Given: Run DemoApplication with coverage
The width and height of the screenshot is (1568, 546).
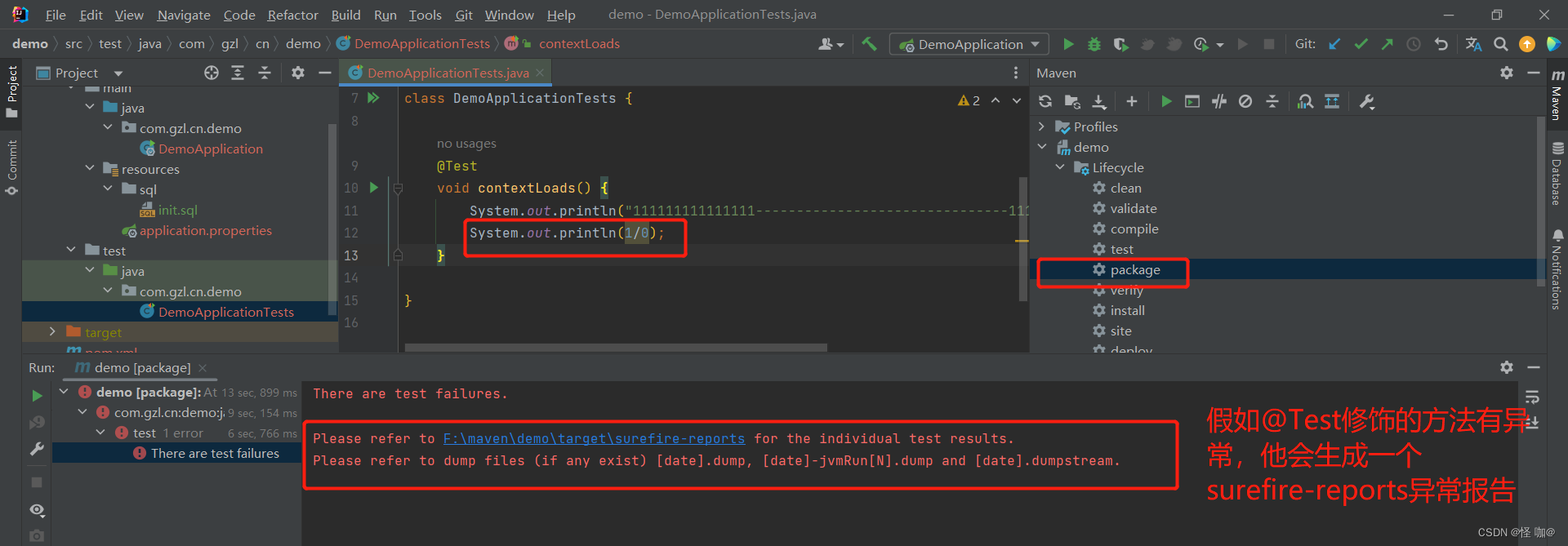Looking at the screenshot, I should tap(1120, 44).
